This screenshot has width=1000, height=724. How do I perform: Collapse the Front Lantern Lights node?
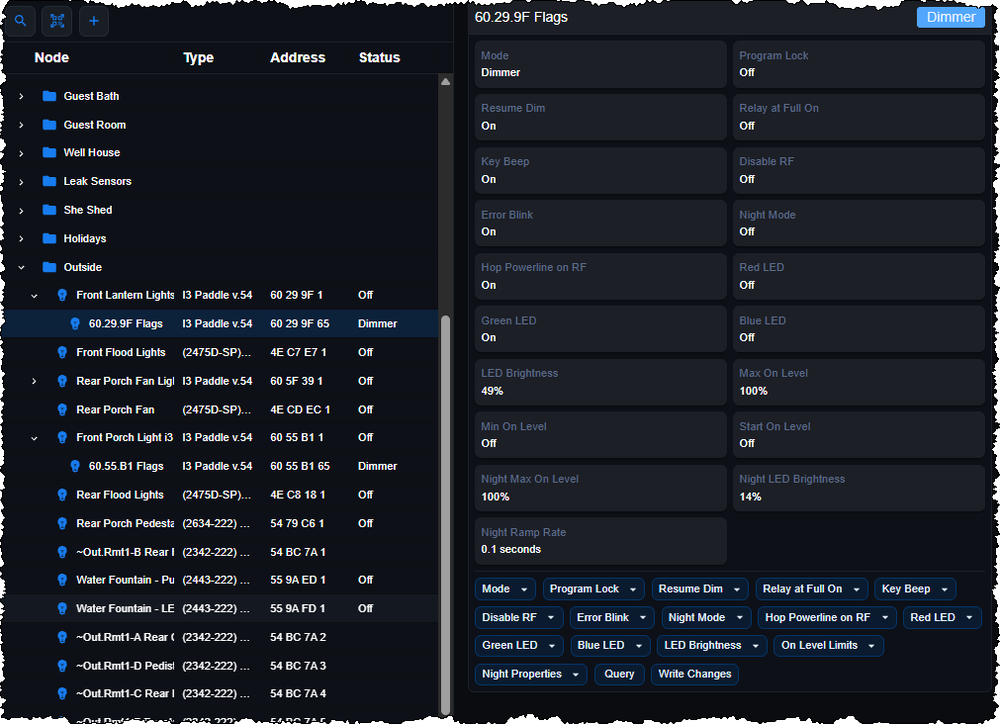(34, 295)
